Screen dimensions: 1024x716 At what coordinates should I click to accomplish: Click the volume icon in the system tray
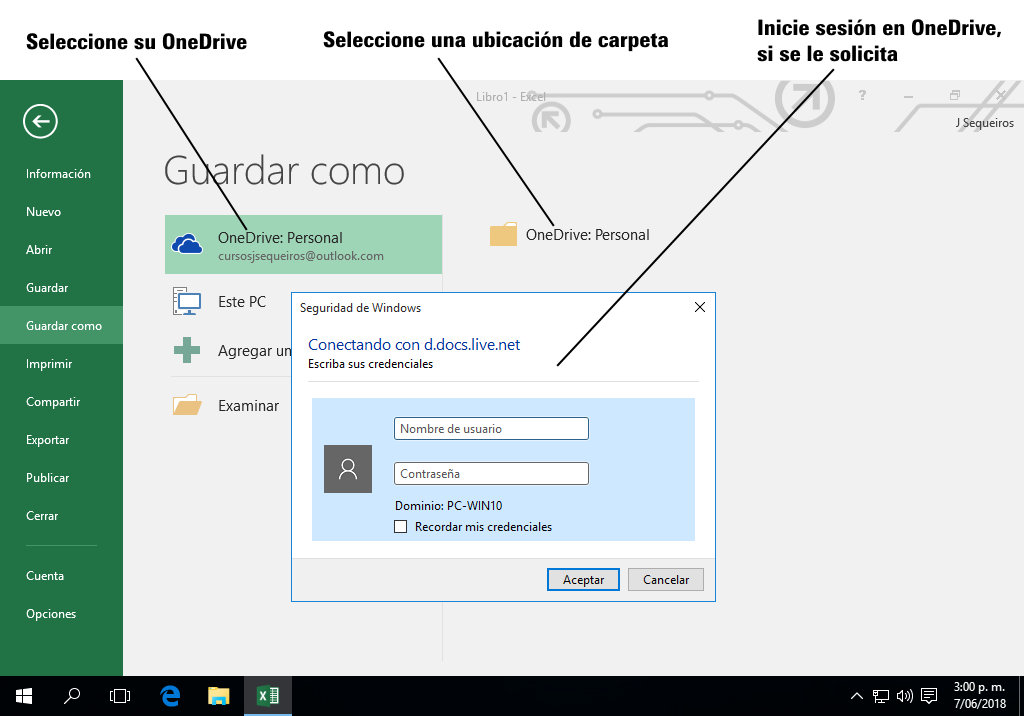coord(905,695)
